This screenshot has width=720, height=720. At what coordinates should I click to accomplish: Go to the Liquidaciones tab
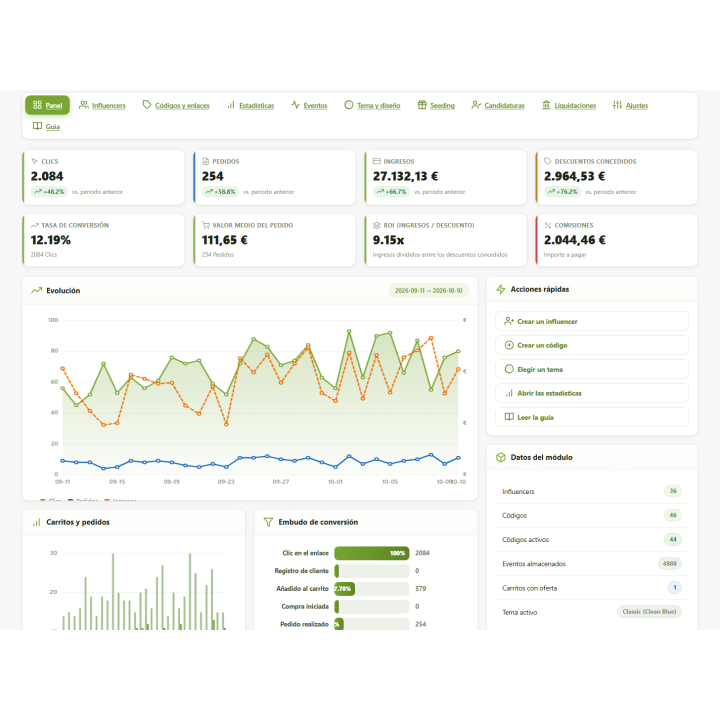point(569,105)
